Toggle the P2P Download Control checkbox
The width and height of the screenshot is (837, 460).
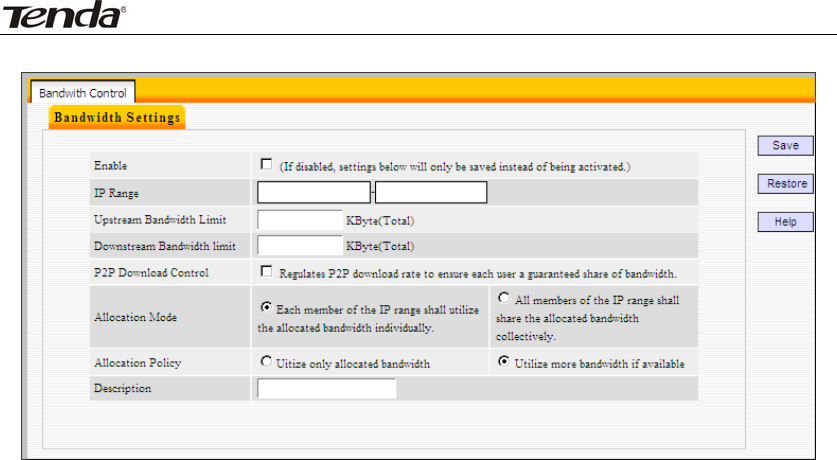266,271
